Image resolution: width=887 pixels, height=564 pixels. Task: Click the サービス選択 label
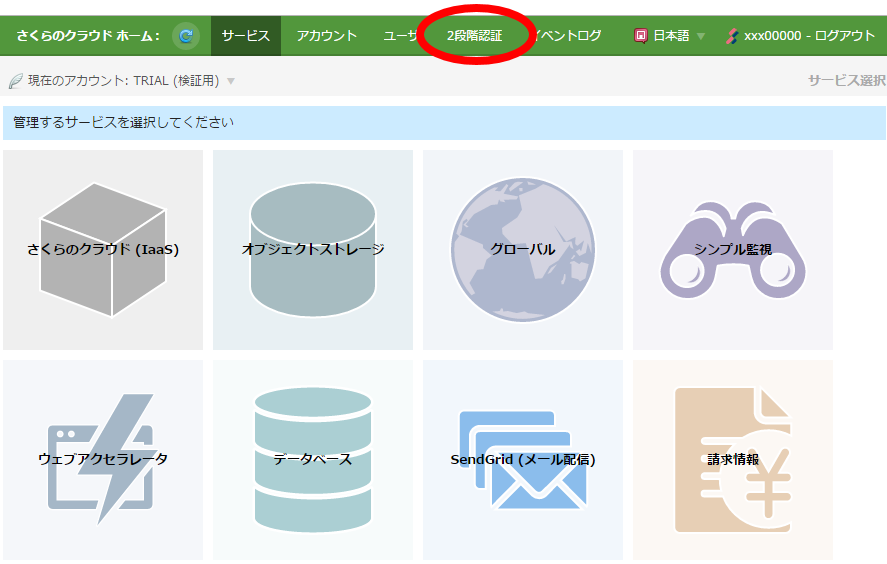click(x=847, y=81)
